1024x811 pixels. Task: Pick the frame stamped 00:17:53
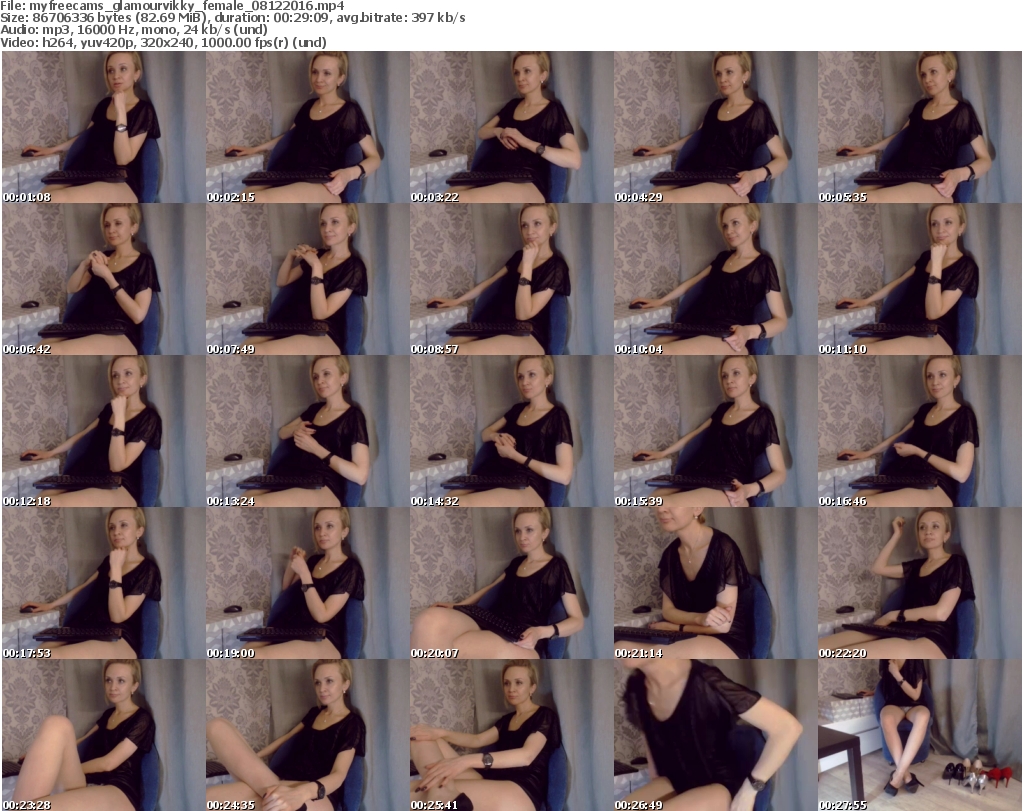103,583
